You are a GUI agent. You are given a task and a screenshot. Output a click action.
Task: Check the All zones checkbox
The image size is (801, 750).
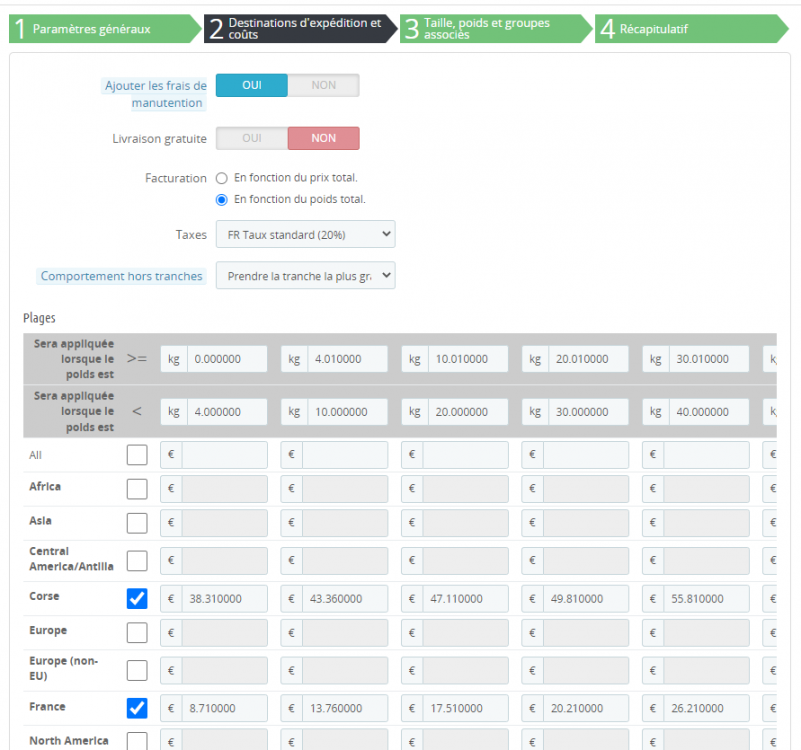point(137,455)
